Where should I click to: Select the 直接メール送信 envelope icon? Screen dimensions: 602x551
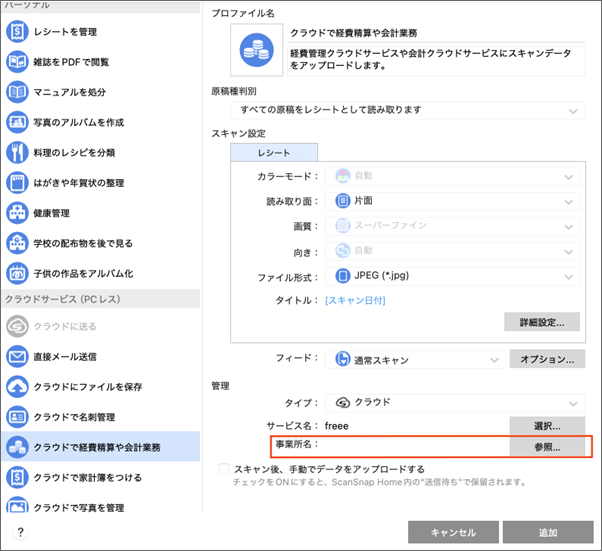(17, 357)
